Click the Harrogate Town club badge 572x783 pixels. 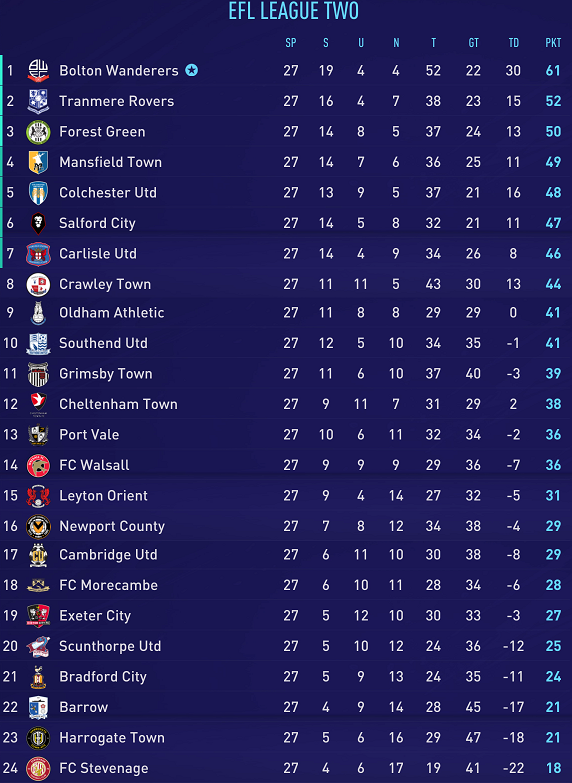38,738
